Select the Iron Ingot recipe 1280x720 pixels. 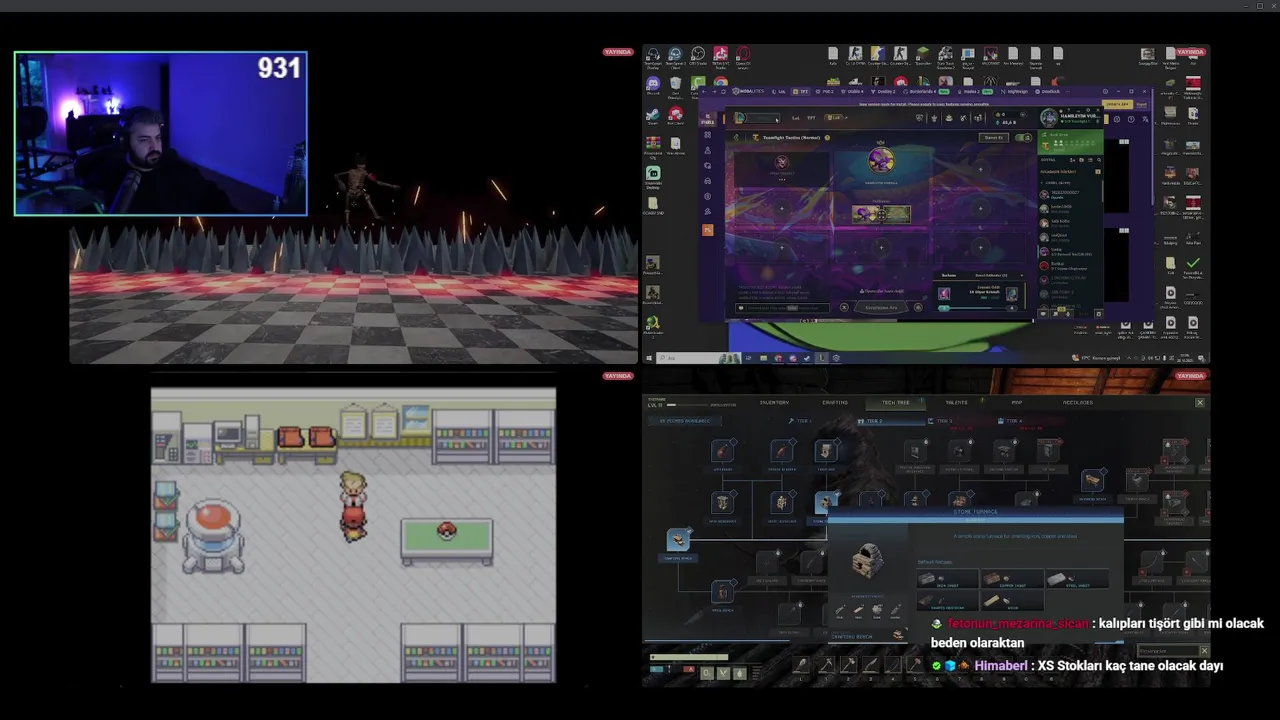pos(947,578)
